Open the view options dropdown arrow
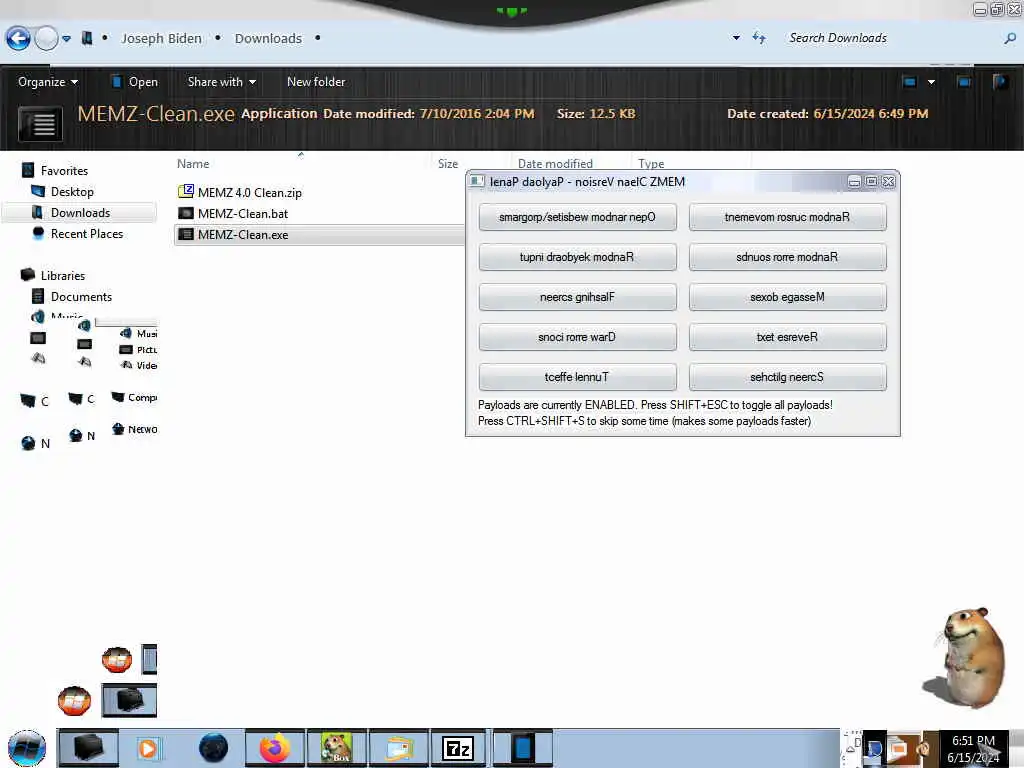This screenshot has width=1024, height=768. click(931, 82)
